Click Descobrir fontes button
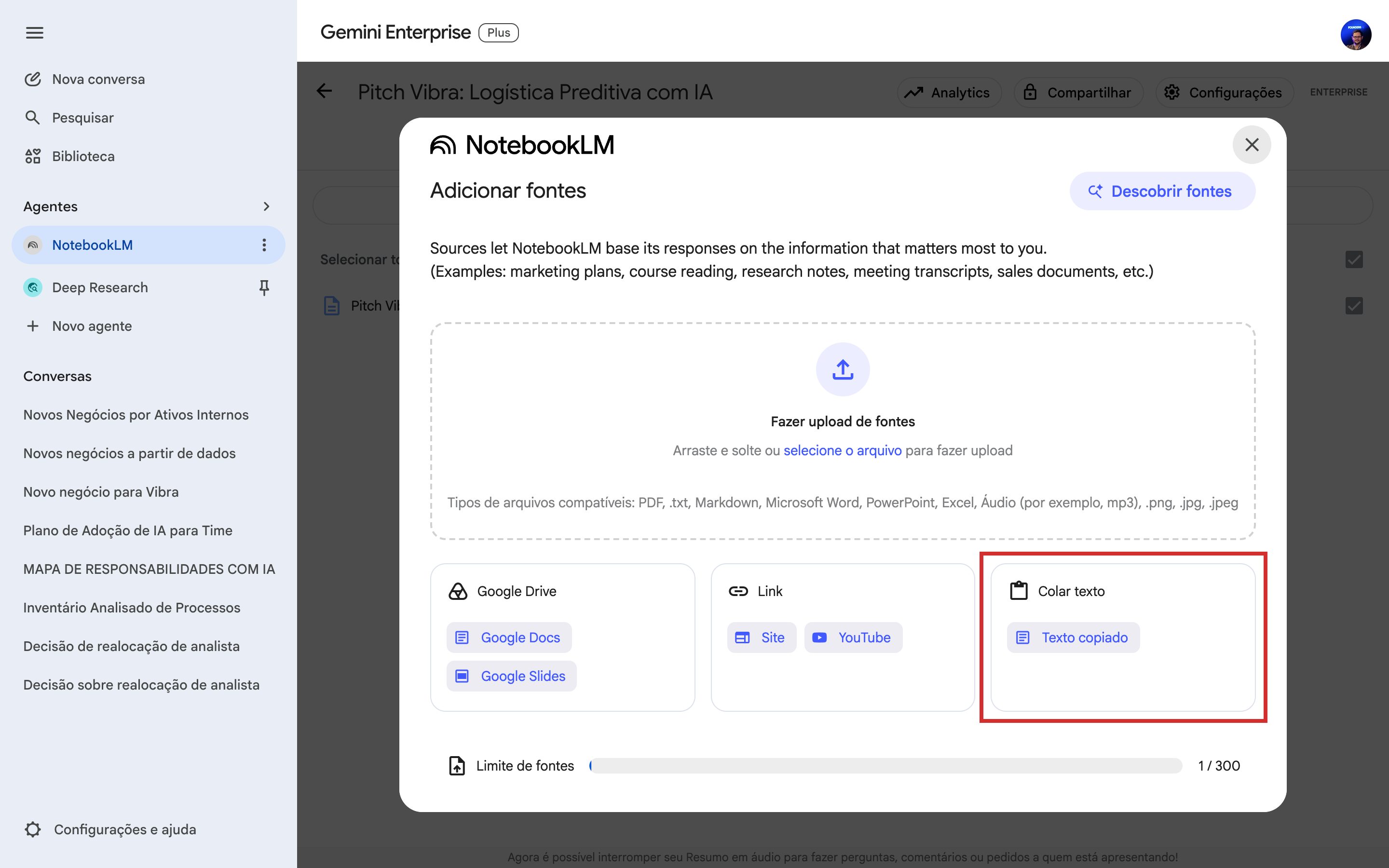 click(1162, 191)
